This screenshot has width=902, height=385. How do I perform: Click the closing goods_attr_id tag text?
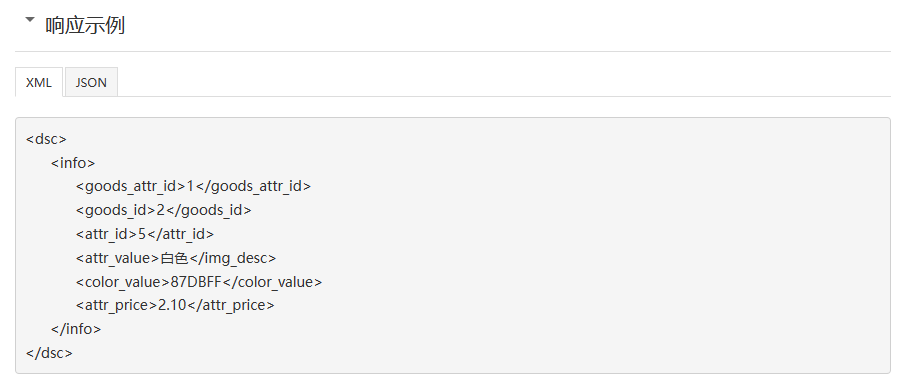pyautogui.click(x=253, y=186)
